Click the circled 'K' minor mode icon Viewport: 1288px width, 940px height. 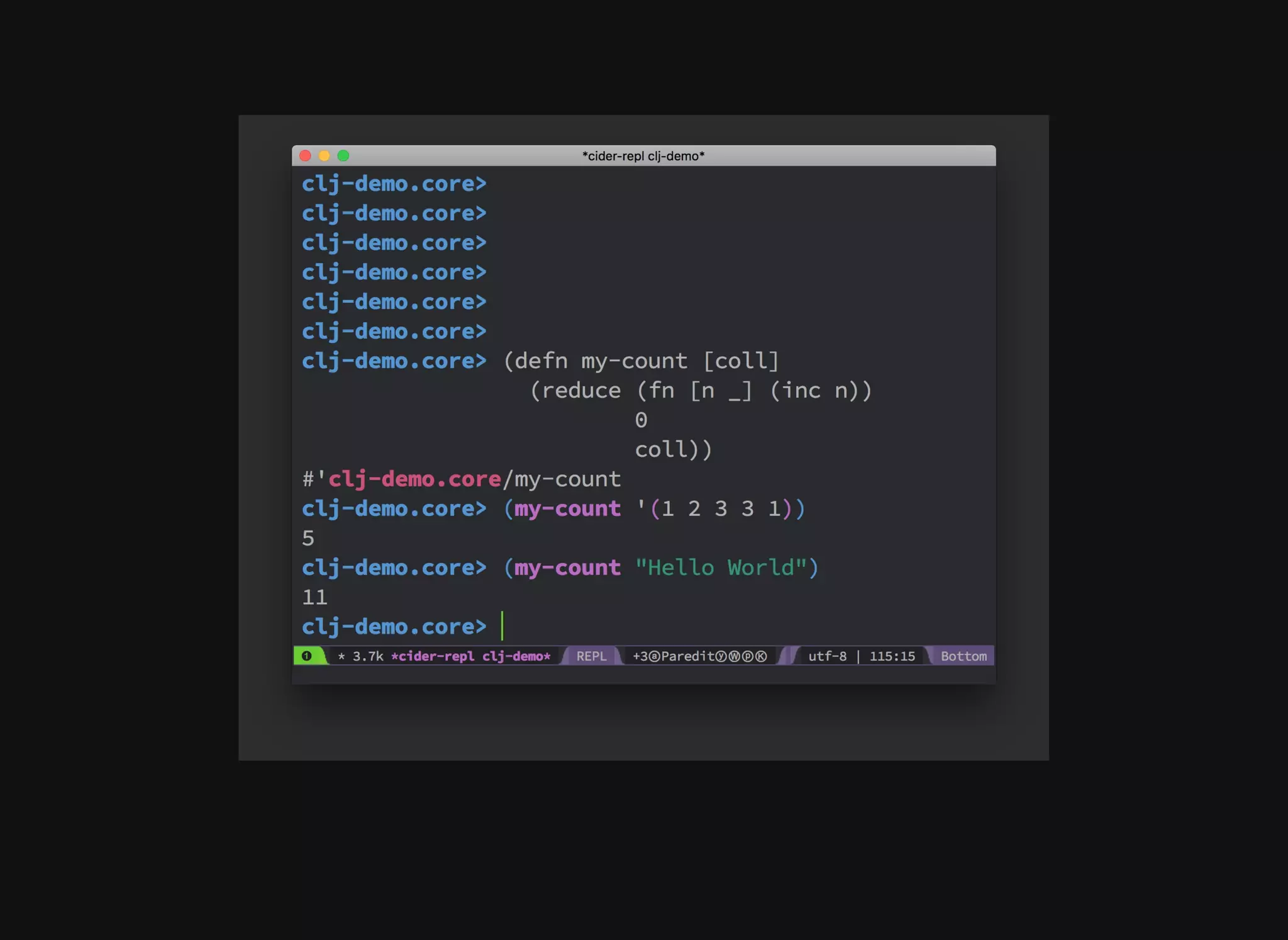point(761,656)
